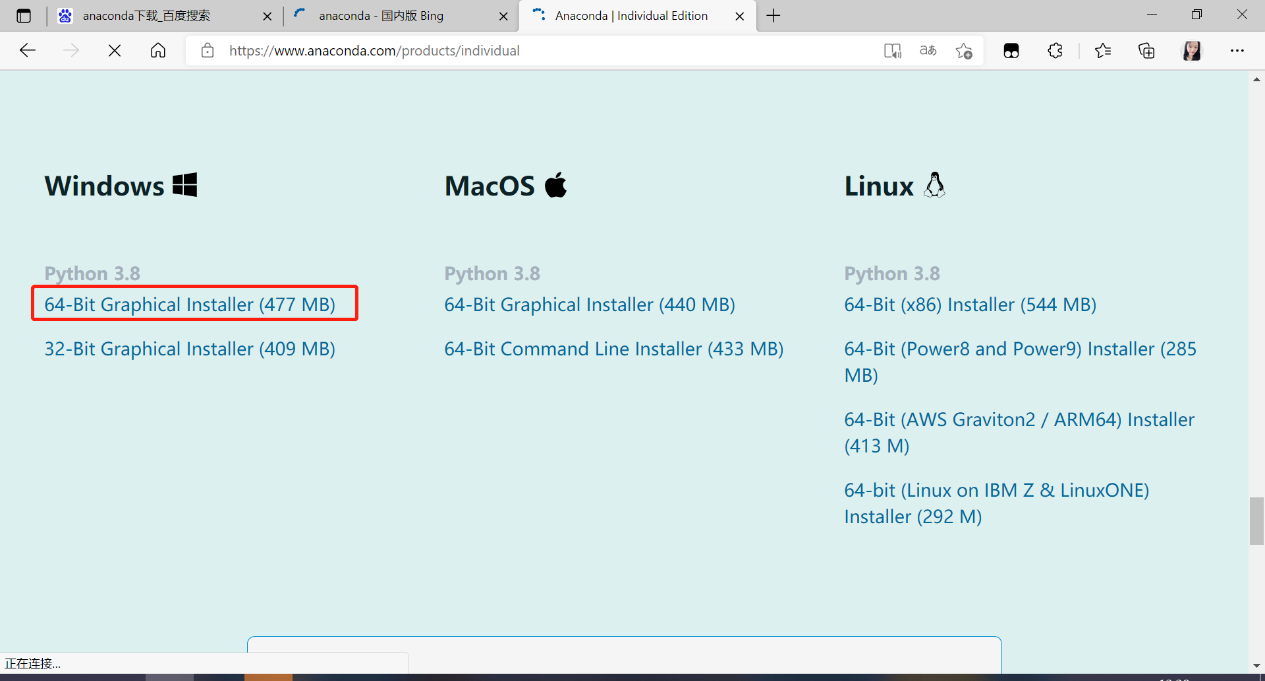The image size is (1265, 681).
Task: Open the Favorites list
Action: click(1103, 50)
